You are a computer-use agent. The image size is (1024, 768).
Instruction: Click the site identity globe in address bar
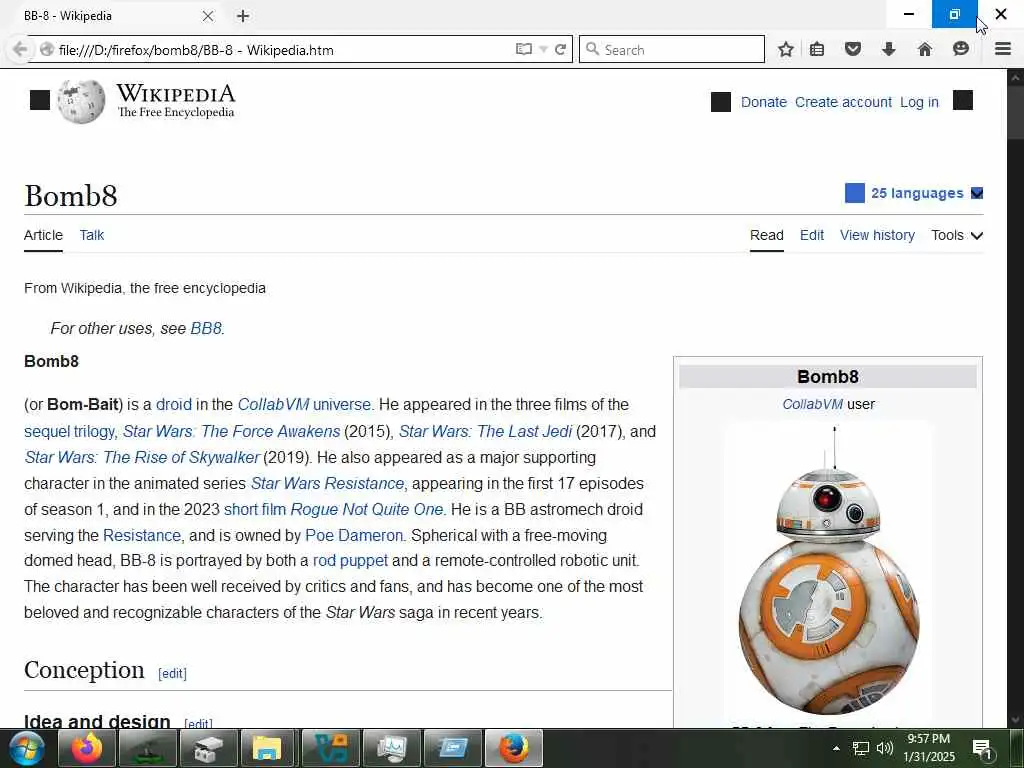[x=46, y=50]
